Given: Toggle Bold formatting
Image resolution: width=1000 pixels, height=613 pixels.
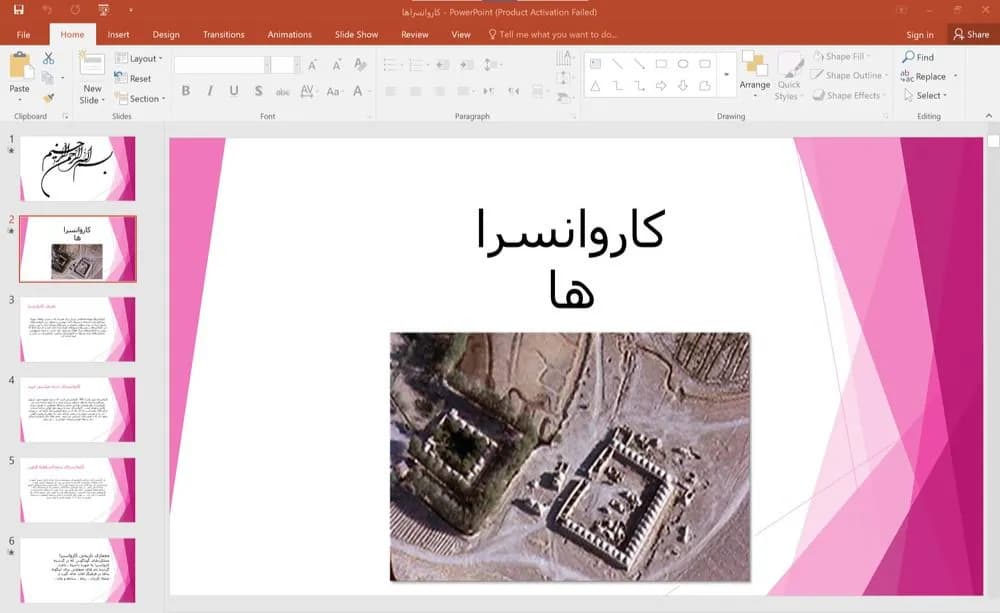Looking at the screenshot, I should [x=186, y=91].
